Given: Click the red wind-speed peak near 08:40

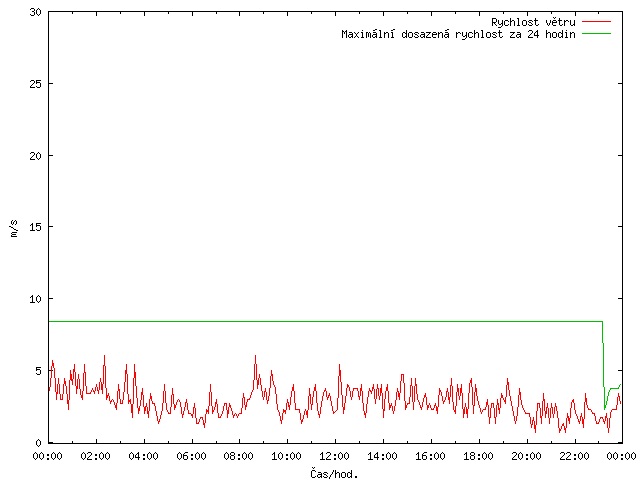Looking at the screenshot, I should (x=256, y=356).
